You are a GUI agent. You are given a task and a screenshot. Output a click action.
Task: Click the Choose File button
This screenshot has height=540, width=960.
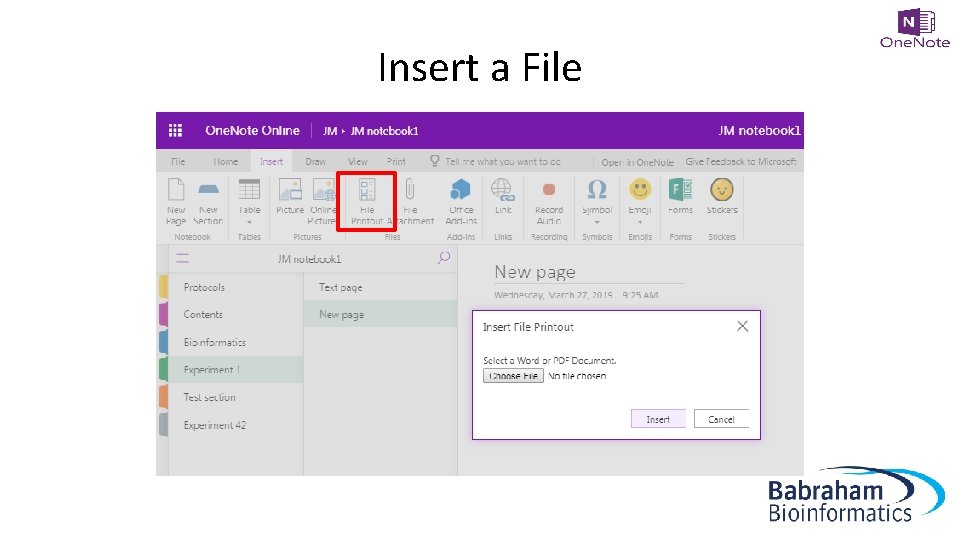[513, 376]
